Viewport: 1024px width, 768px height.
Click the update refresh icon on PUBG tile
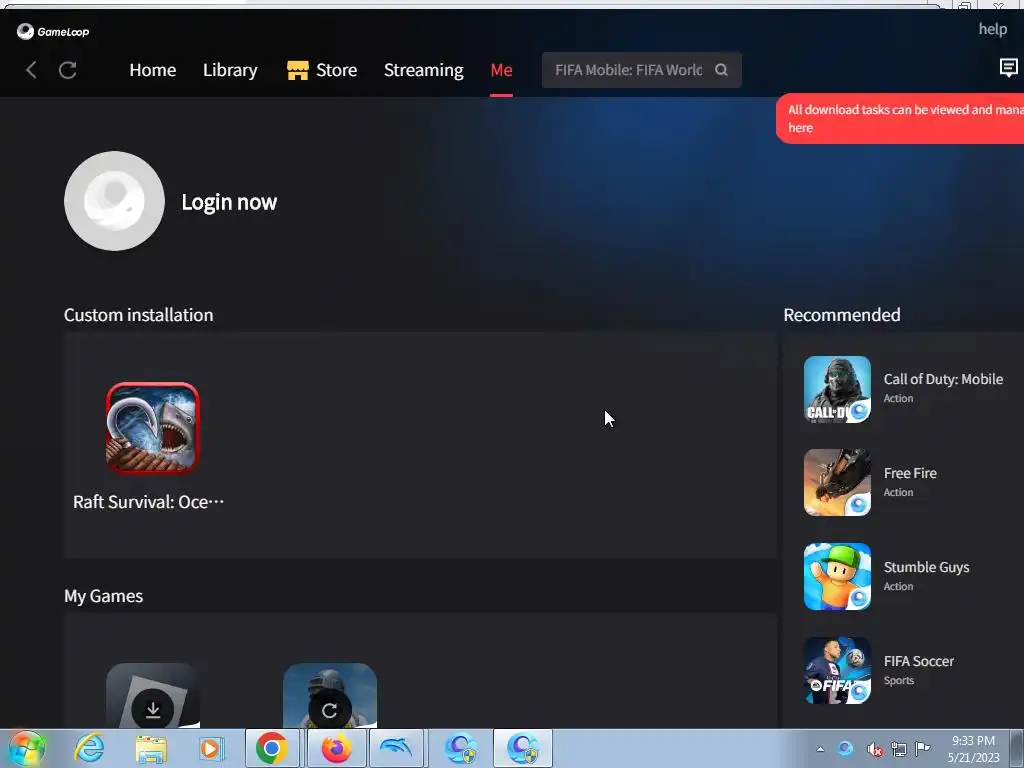330,710
